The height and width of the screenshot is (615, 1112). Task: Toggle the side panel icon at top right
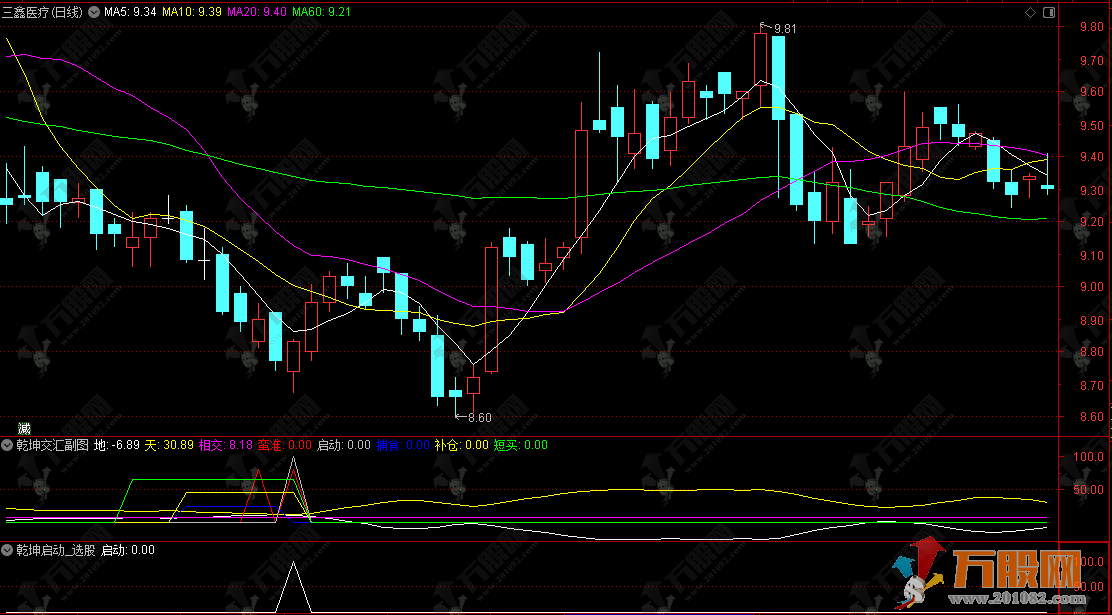(x=1047, y=12)
